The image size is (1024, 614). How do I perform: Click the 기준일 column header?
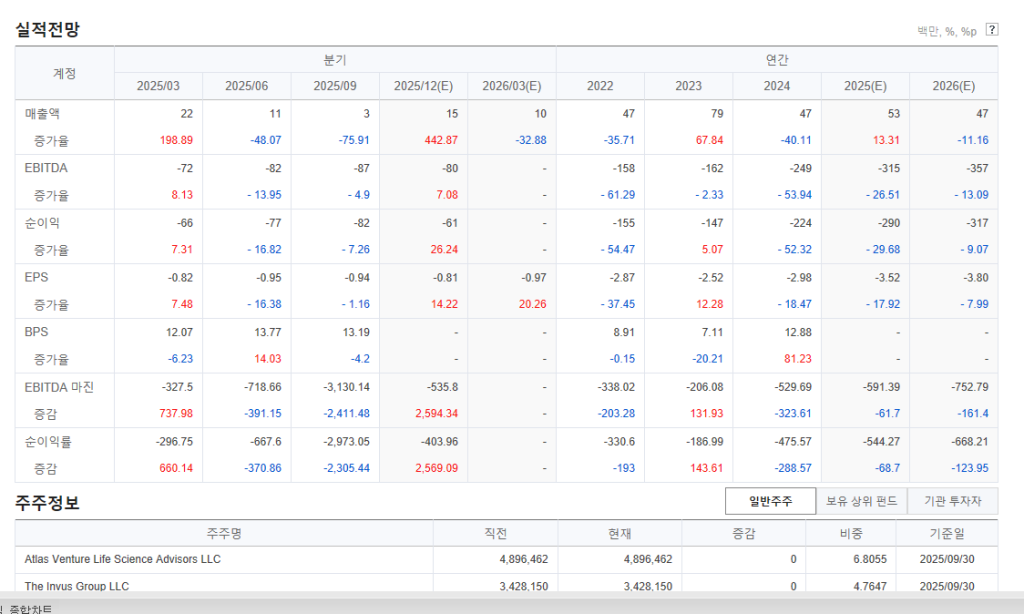tap(946, 533)
